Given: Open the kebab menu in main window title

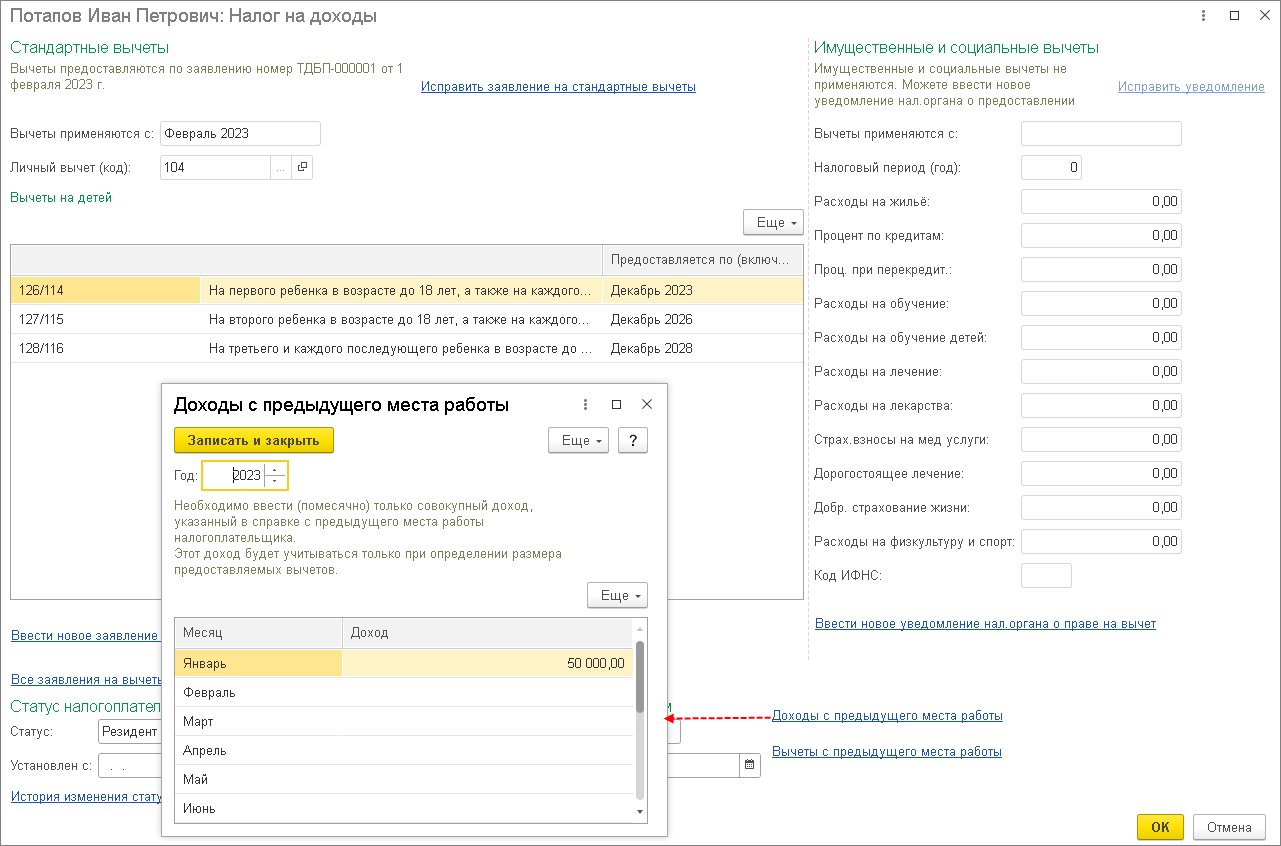Looking at the screenshot, I should click(1205, 15).
